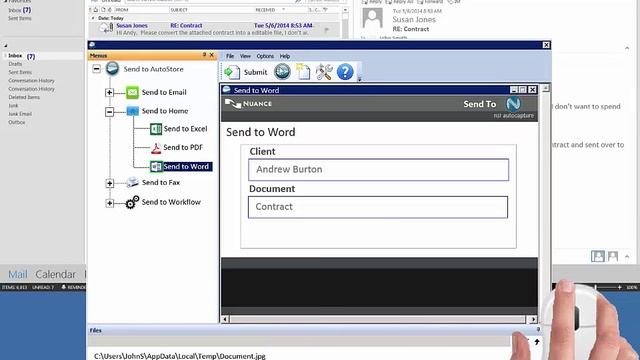Select the Send to Word tree item
The width and height of the screenshot is (640, 360).
(187, 167)
